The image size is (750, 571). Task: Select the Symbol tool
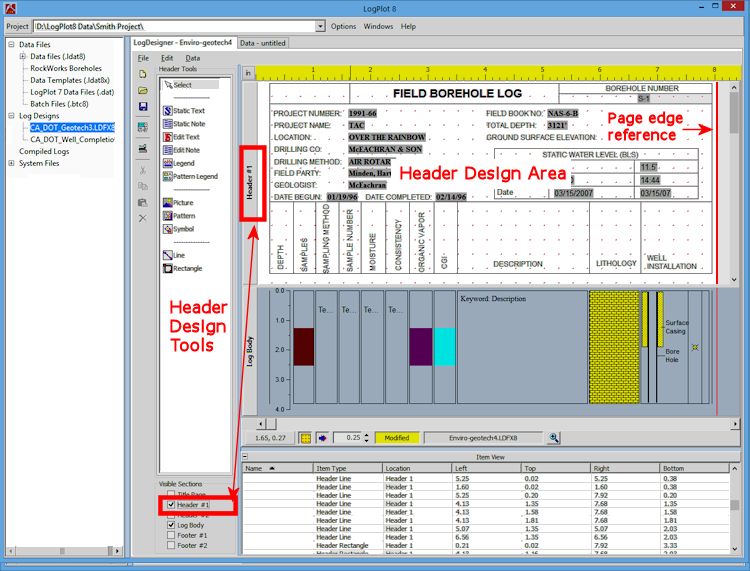click(178, 229)
